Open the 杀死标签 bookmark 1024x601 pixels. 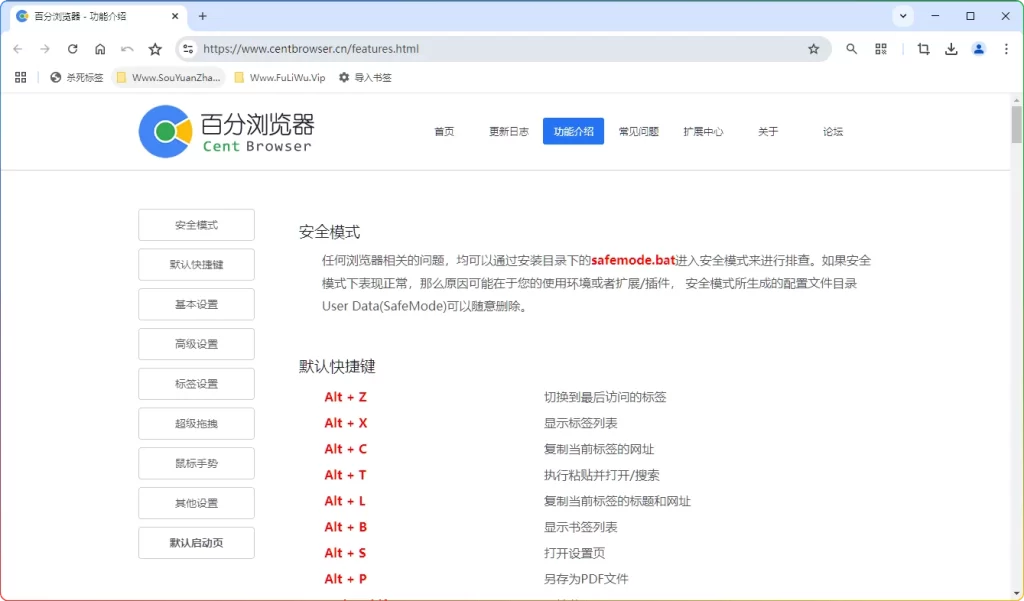tap(76, 78)
